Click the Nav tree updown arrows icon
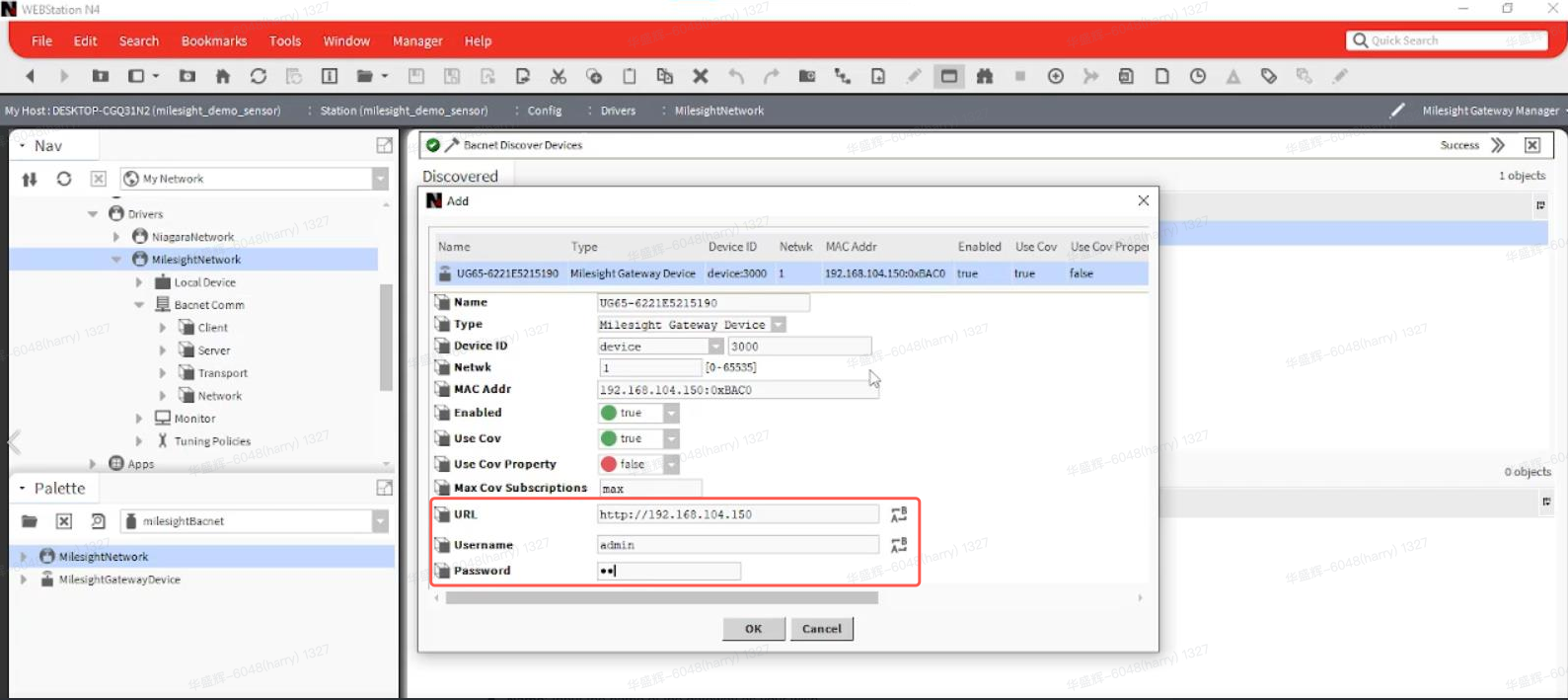1568x700 pixels. (x=30, y=179)
